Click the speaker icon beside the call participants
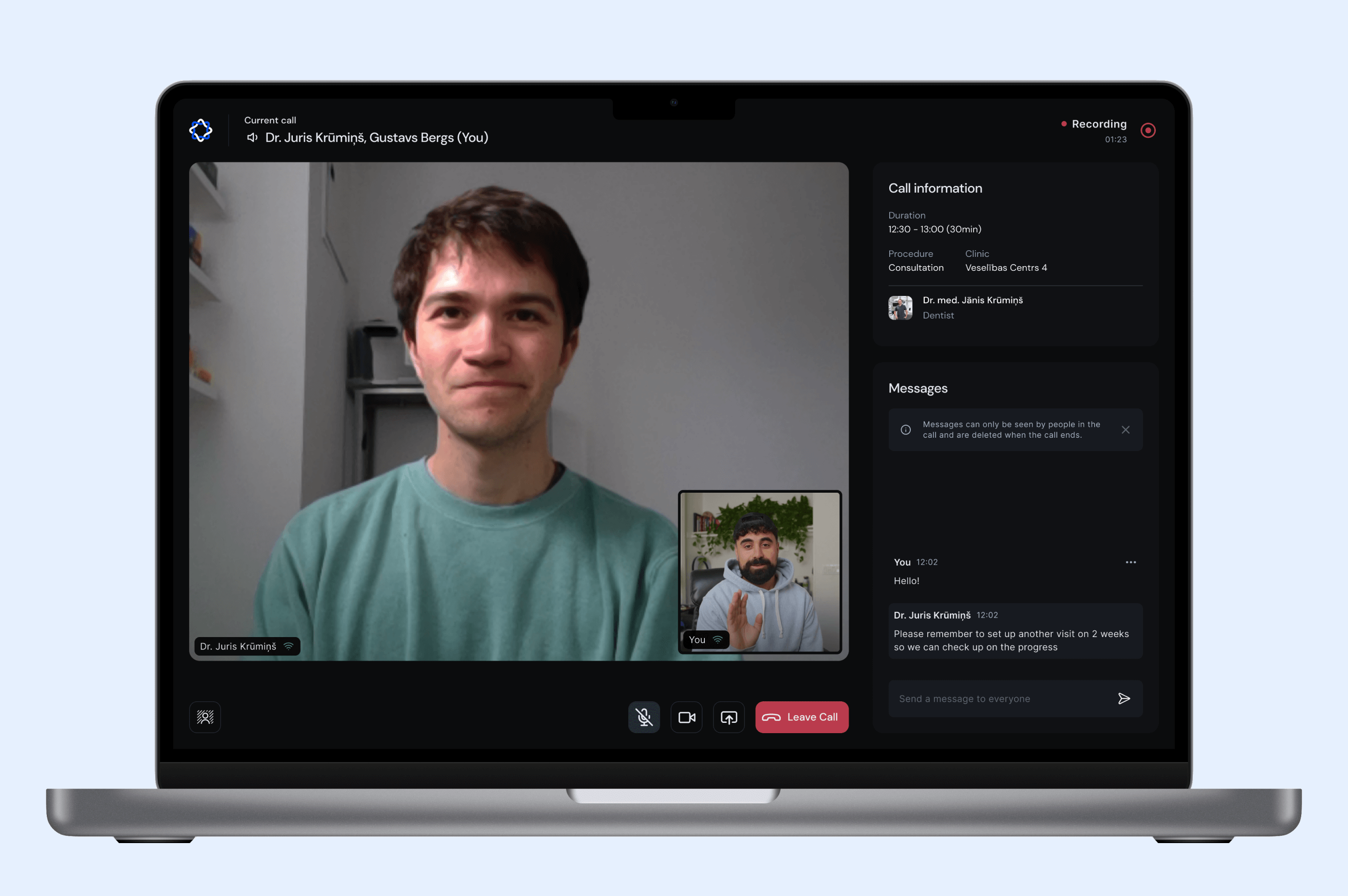Image resolution: width=1348 pixels, height=896 pixels. click(252, 138)
